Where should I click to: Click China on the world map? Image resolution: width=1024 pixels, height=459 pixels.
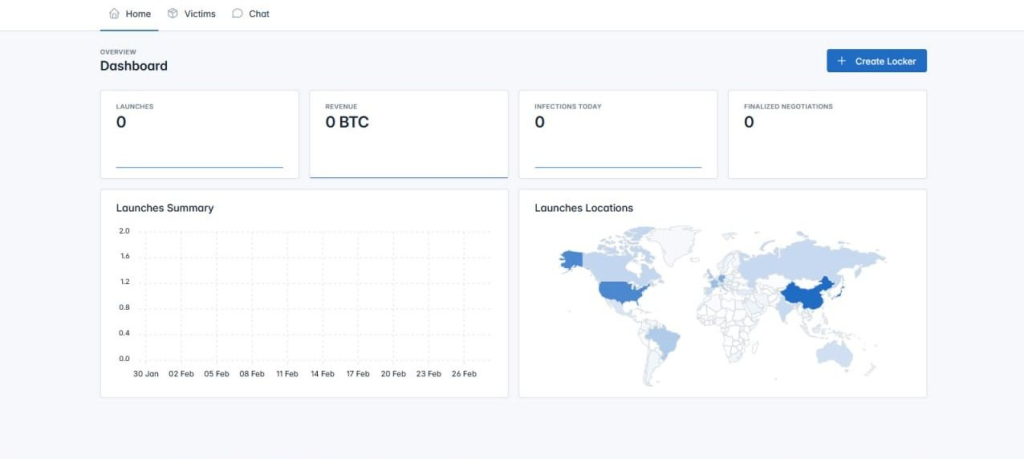click(x=805, y=295)
